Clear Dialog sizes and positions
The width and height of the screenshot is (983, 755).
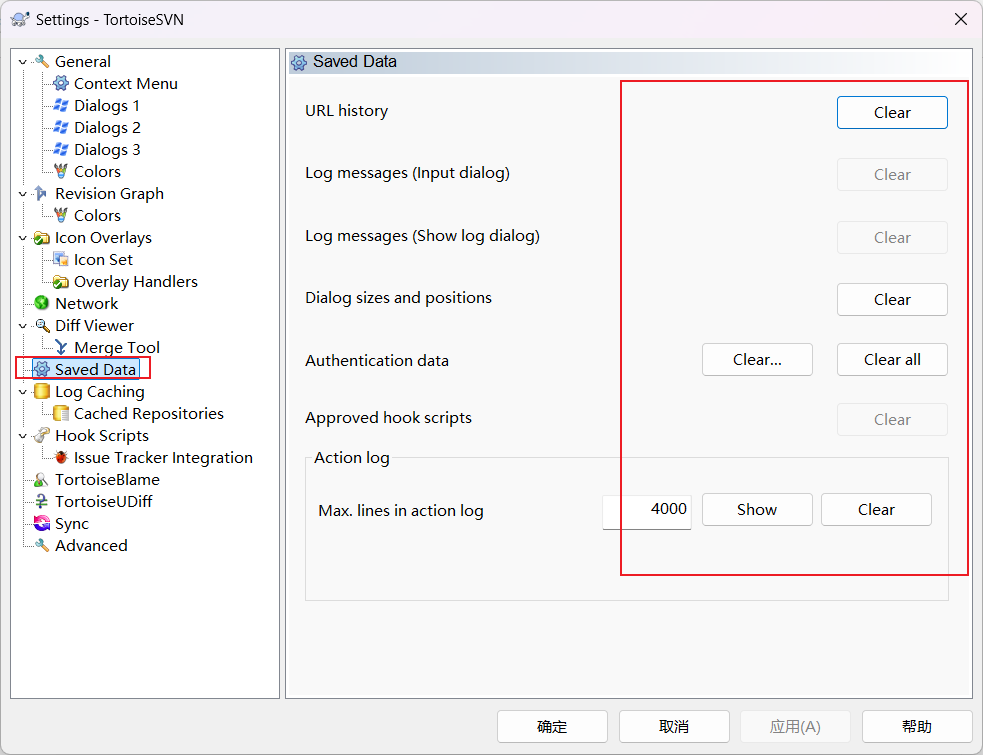892,300
